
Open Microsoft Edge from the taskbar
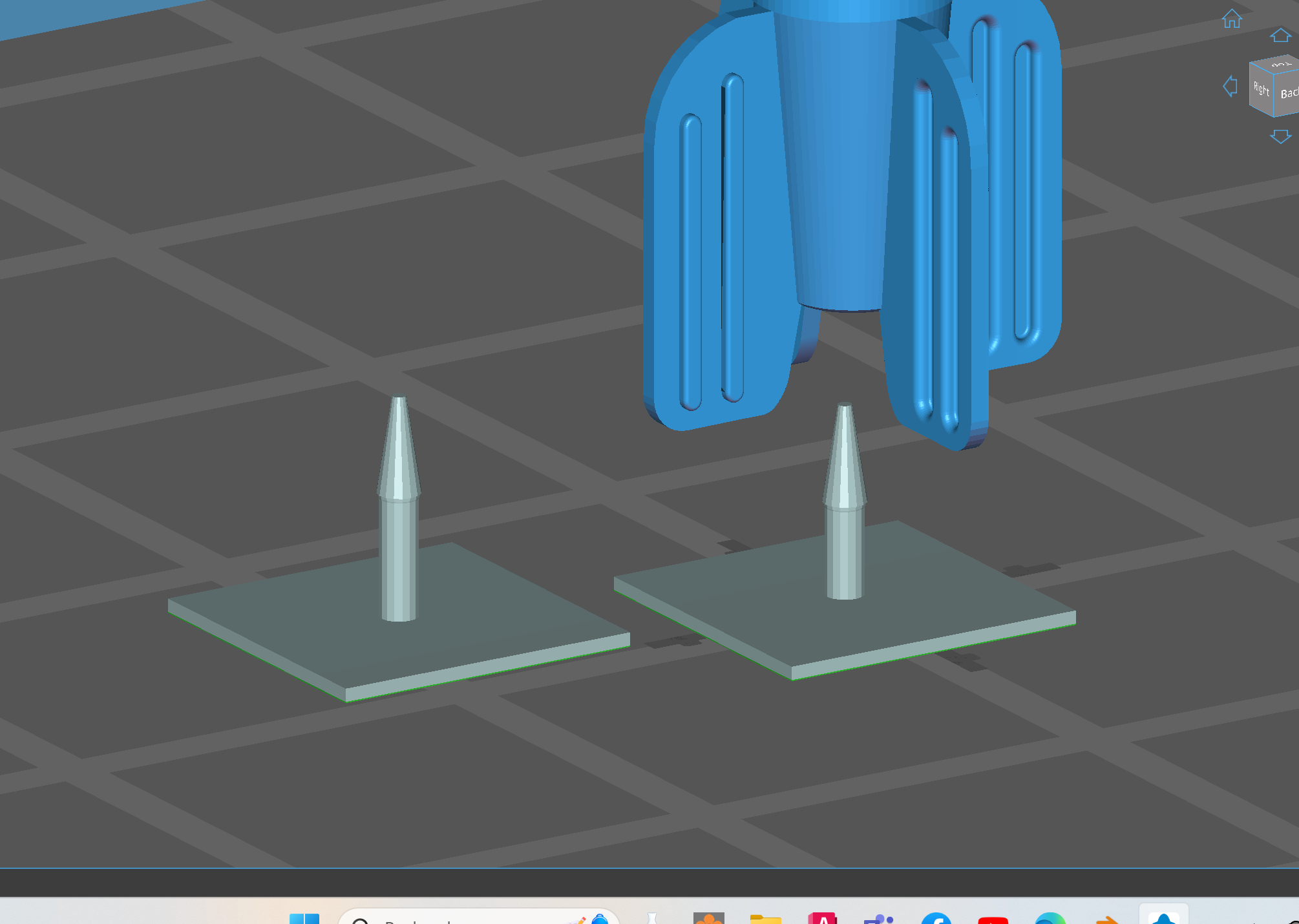coord(1050,919)
